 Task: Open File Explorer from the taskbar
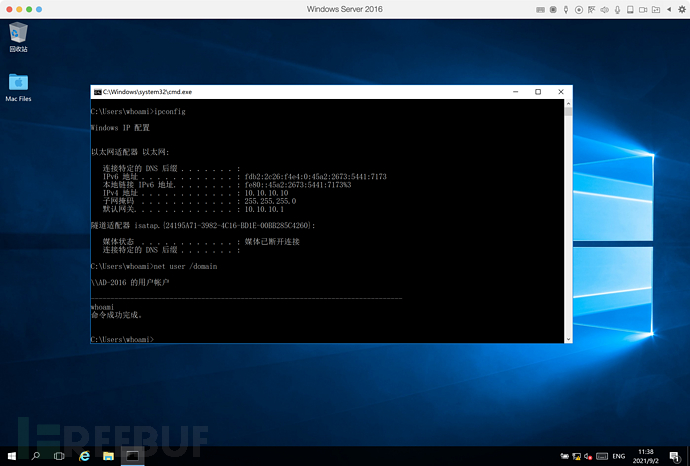click(x=107, y=456)
